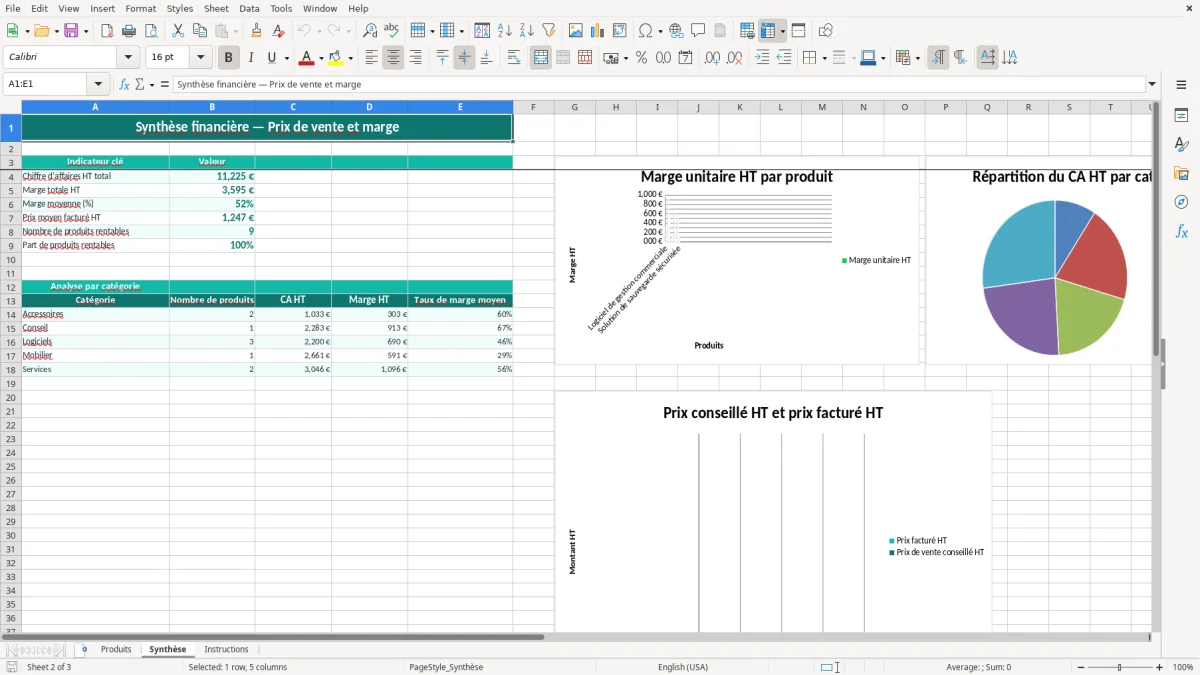Image resolution: width=1200 pixels, height=675 pixels.
Task: Open the Format menu
Action: [x=141, y=8]
